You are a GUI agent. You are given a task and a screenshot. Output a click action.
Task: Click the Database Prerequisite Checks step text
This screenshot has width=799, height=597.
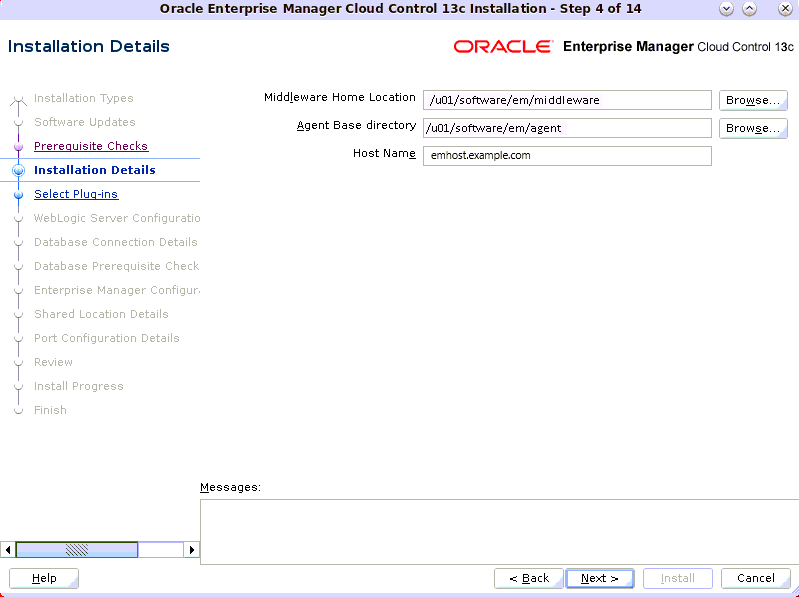(x=117, y=266)
